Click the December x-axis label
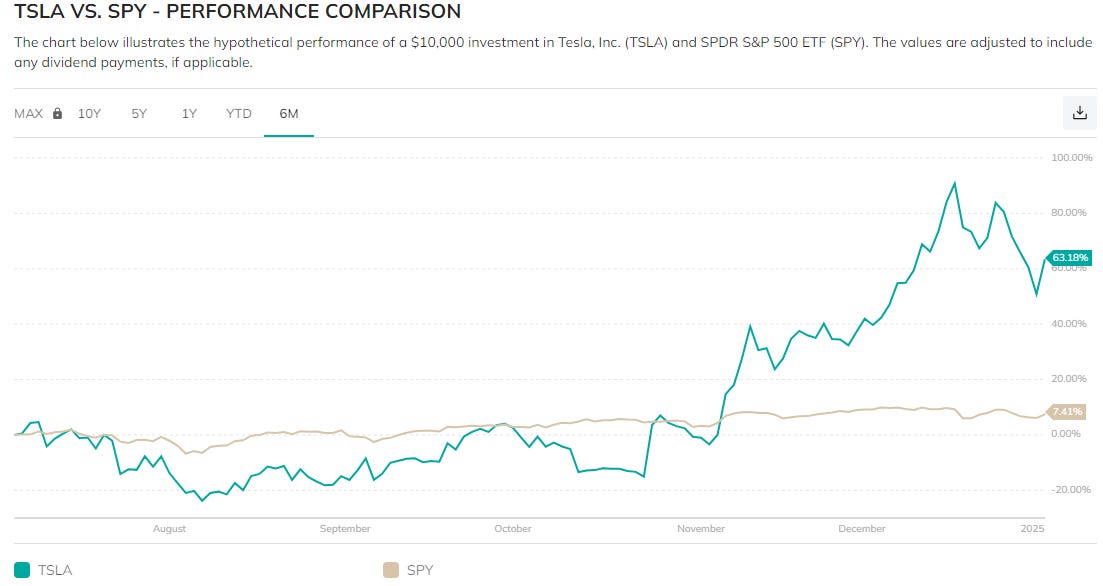This screenshot has width=1103, height=586. (862, 528)
